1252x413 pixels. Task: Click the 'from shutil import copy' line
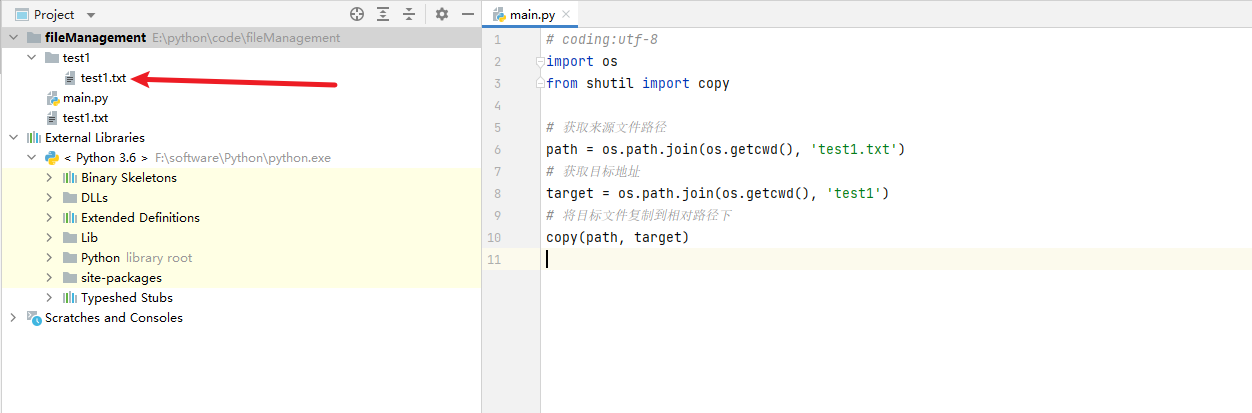pyautogui.click(x=638, y=84)
